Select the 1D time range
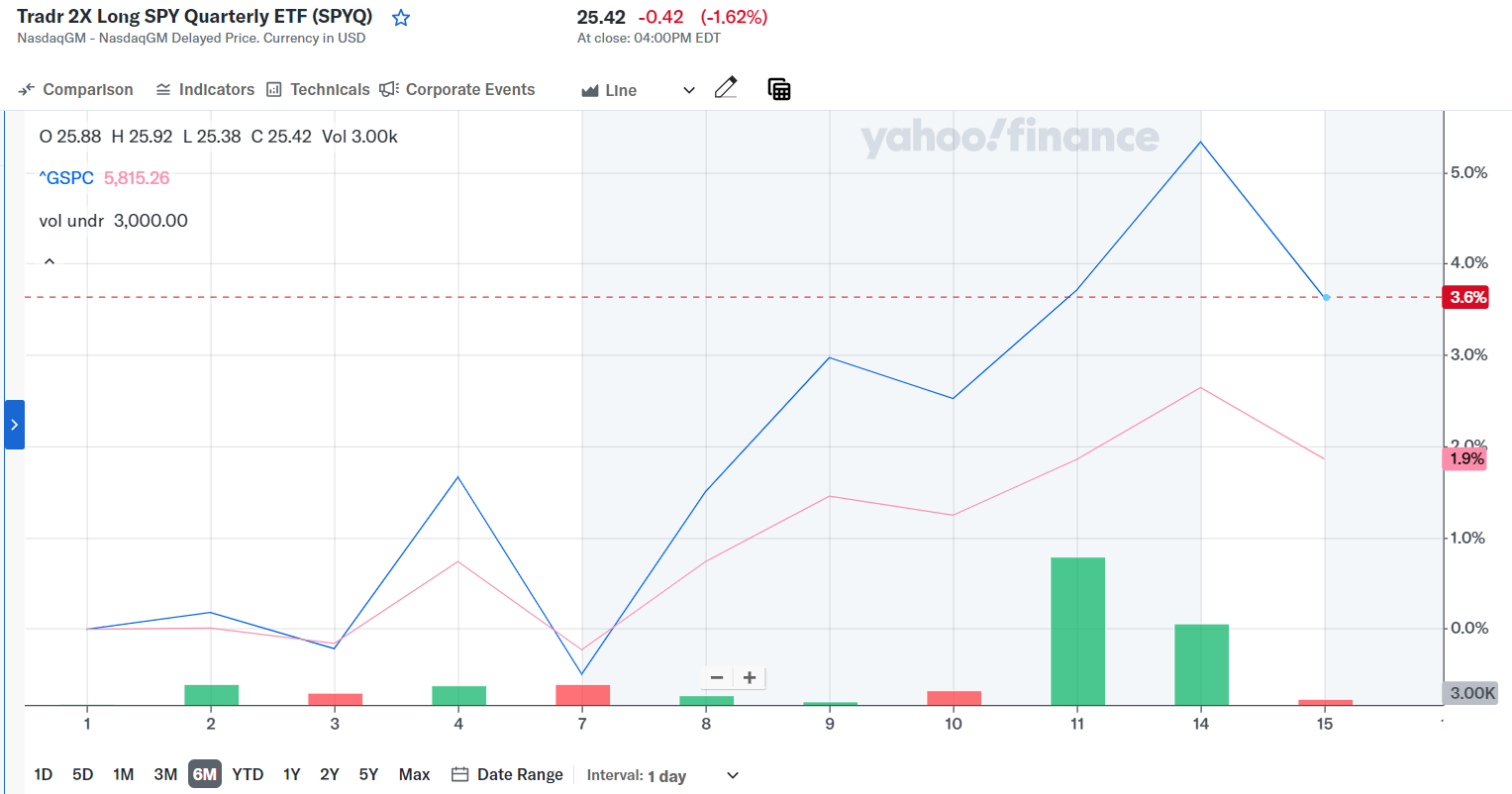Viewport: 1512px width, 794px height. click(x=43, y=774)
